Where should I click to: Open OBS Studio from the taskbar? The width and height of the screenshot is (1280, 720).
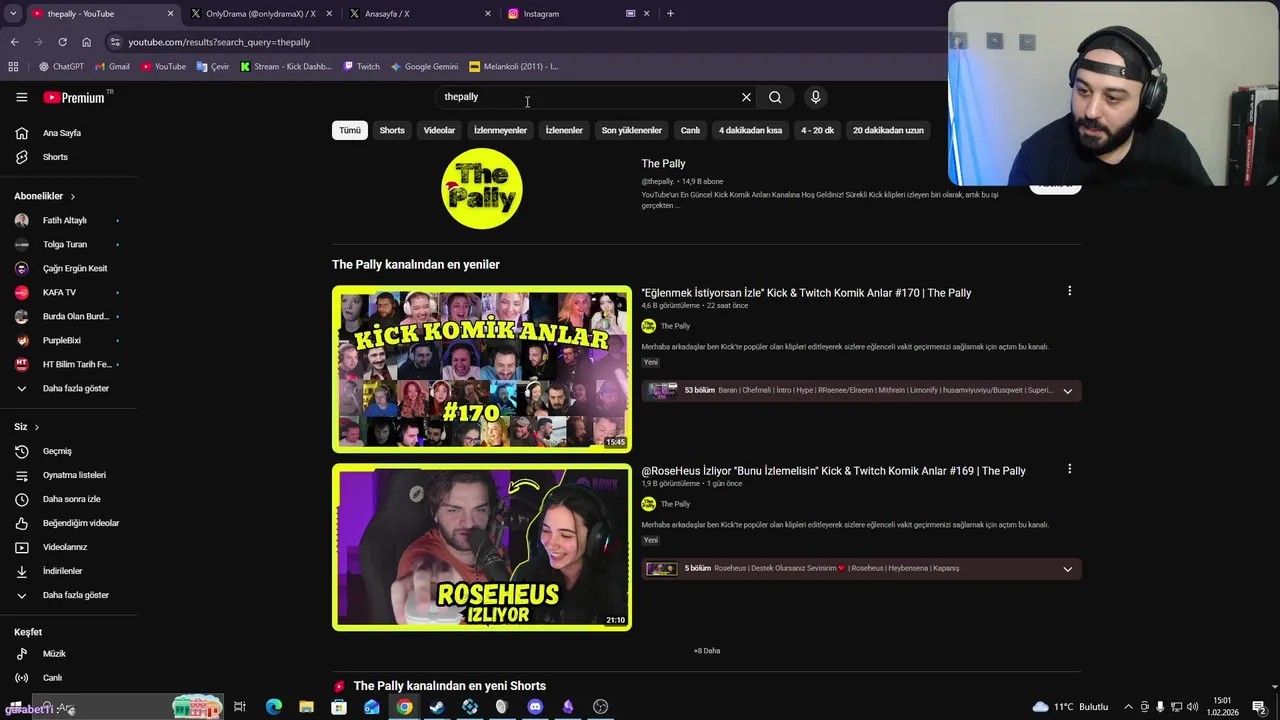(x=600, y=707)
